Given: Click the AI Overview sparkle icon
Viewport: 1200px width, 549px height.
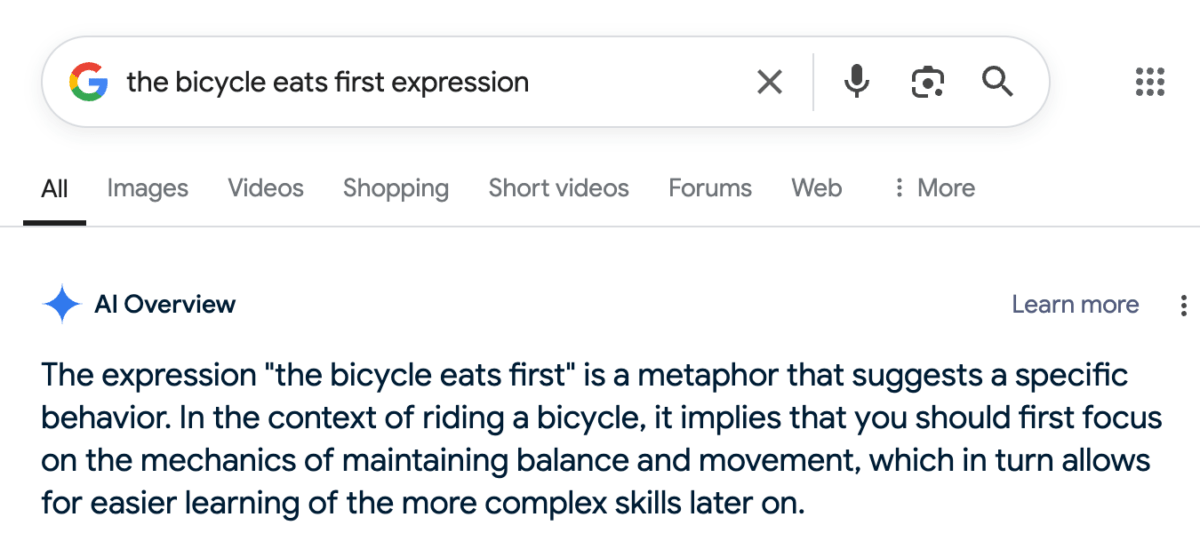Looking at the screenshot, I should coord(62,304).
